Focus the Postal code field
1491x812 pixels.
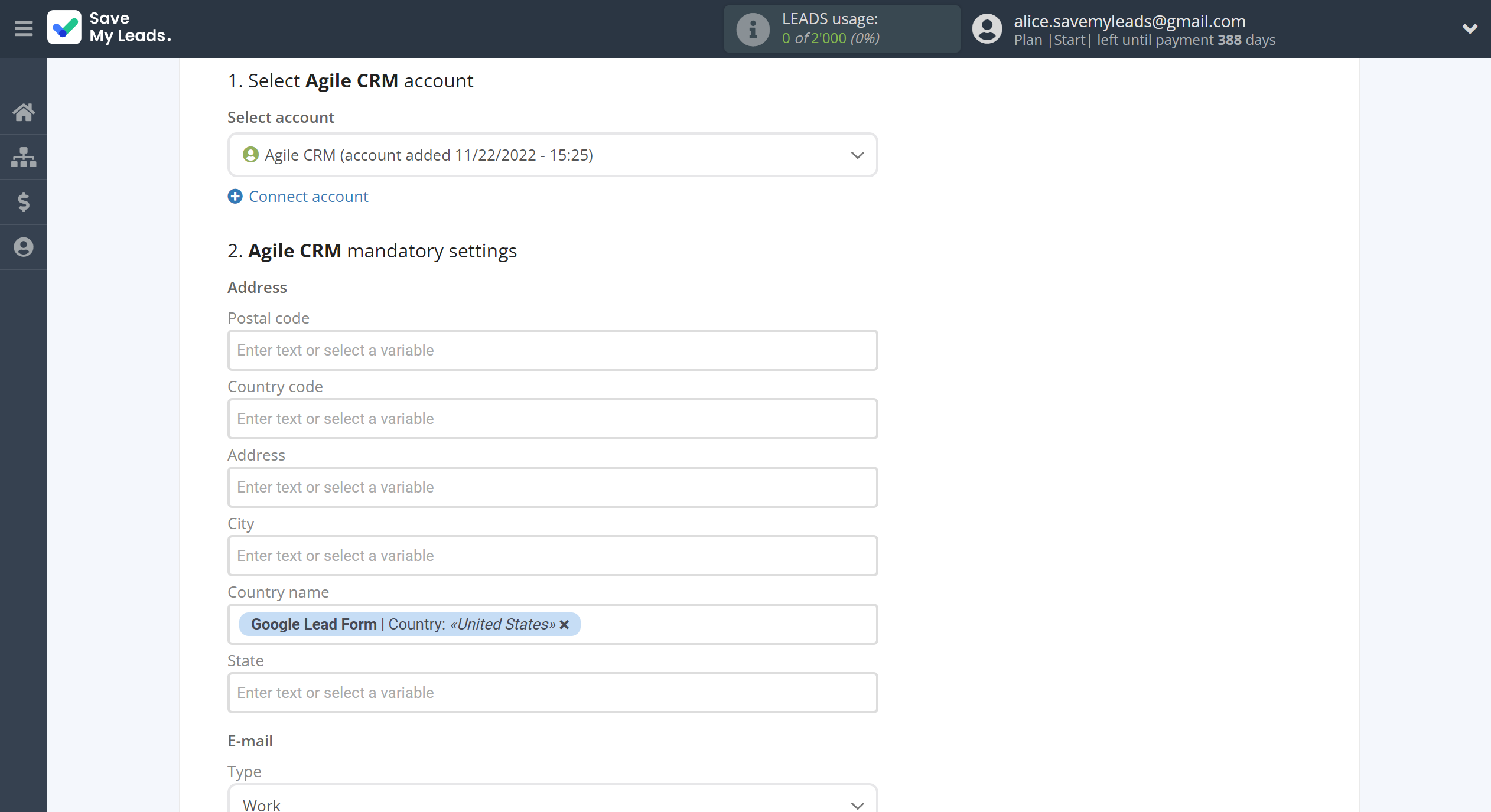552,350
